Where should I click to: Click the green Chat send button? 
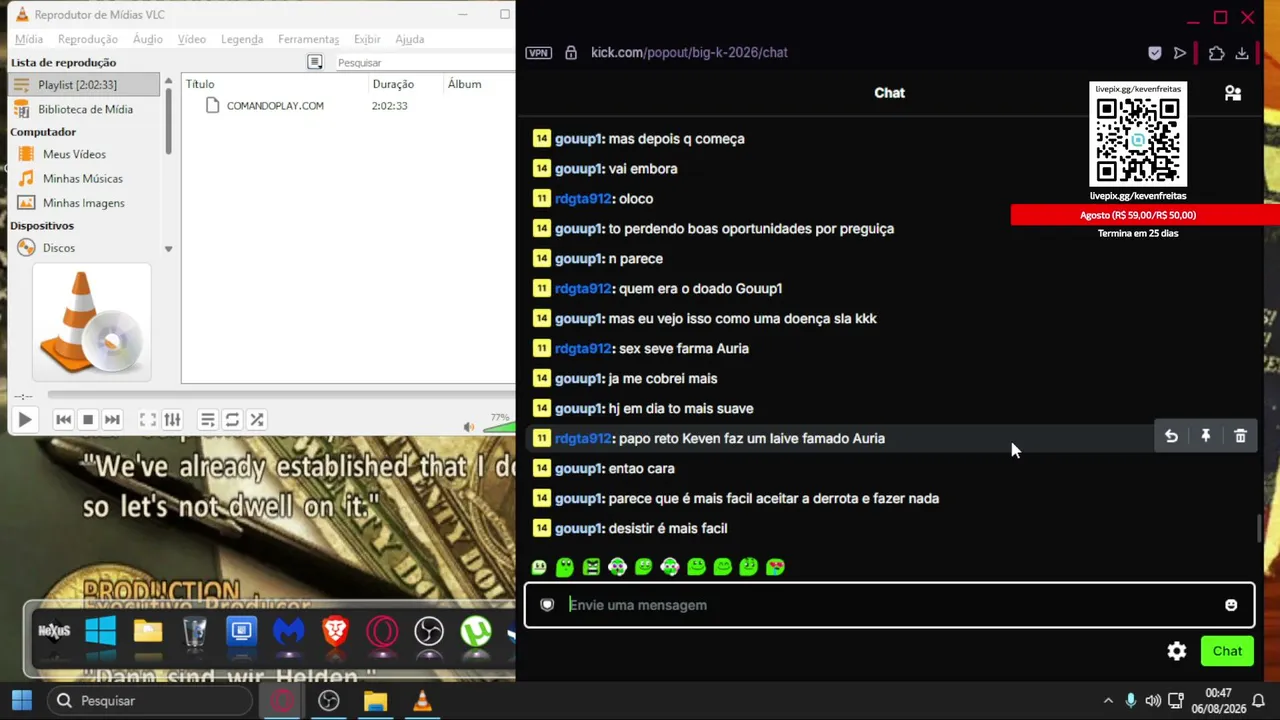pos(1227,651)
